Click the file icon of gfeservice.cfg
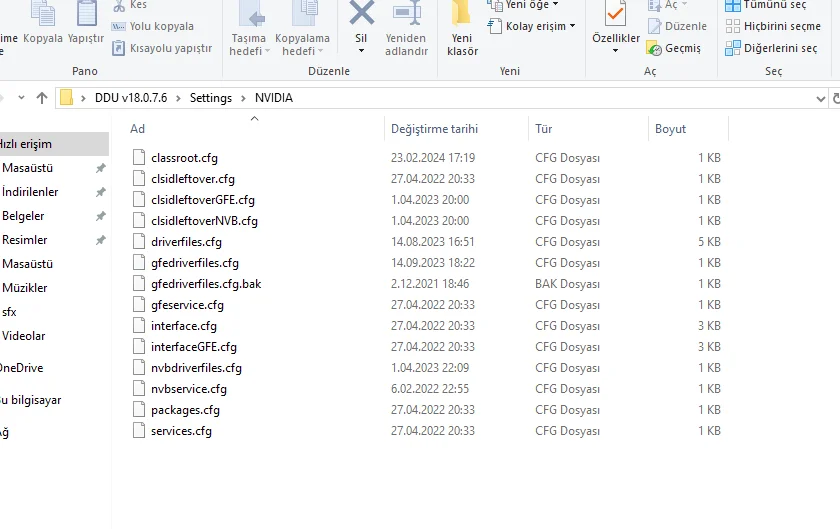Viewport: 840px width, 529px height. point(139,304)
